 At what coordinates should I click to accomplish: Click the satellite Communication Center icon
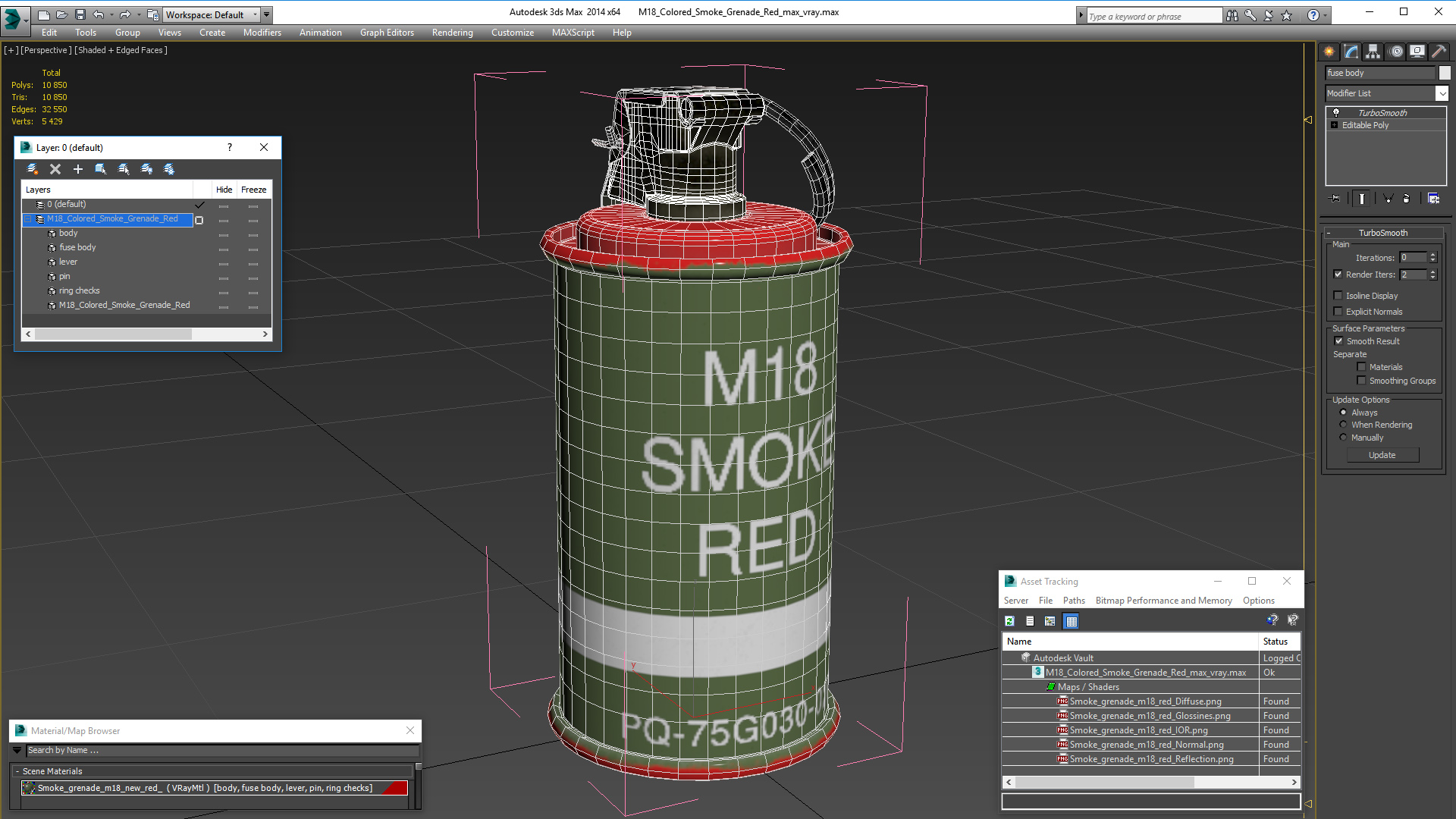pyautogui.click(x=1269, y=15)
